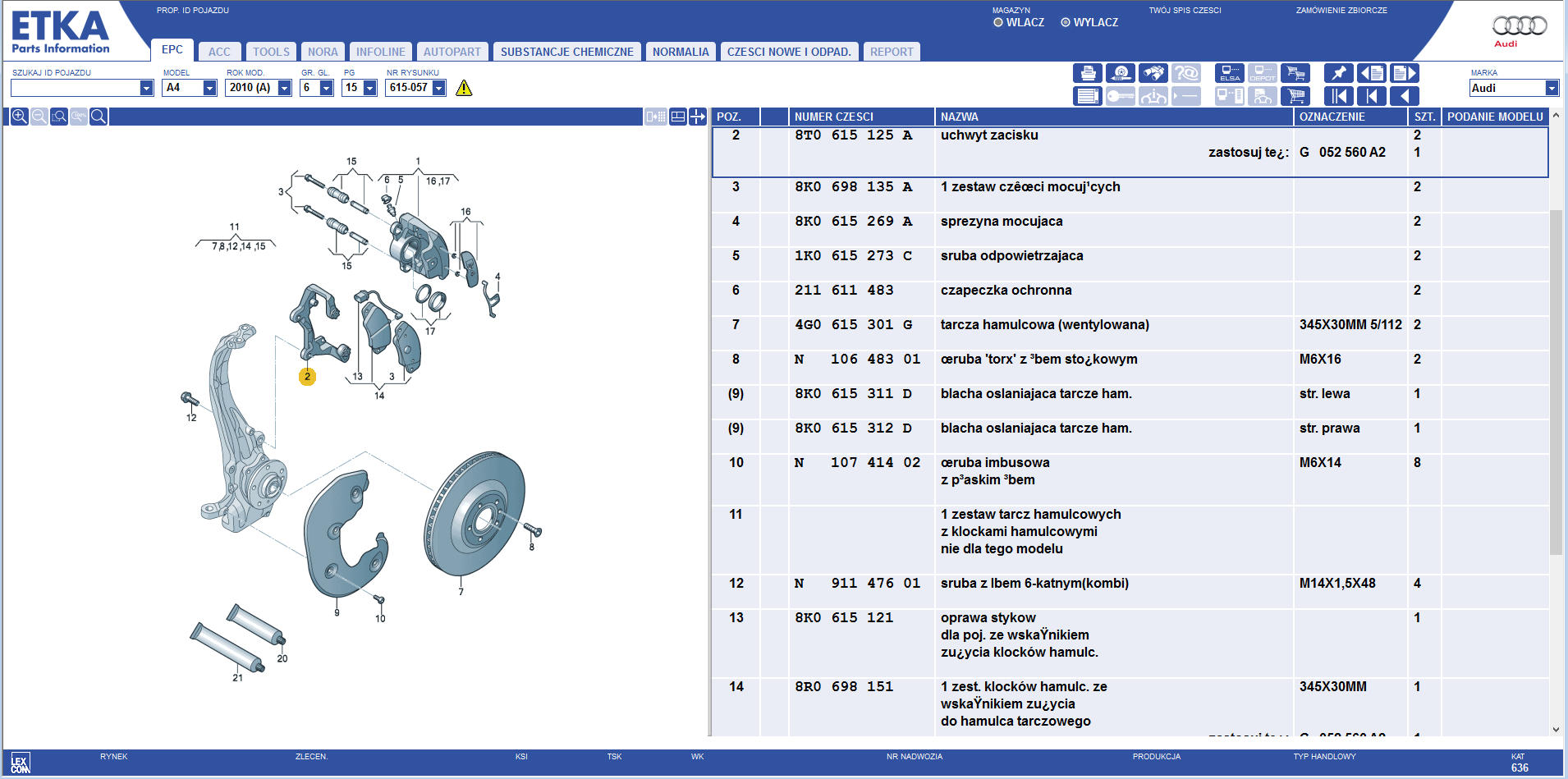The image size is (1568, 779).
Task: Open the SUBSTANCJE CHEMICZNE tab
Action: coord(567,52)
